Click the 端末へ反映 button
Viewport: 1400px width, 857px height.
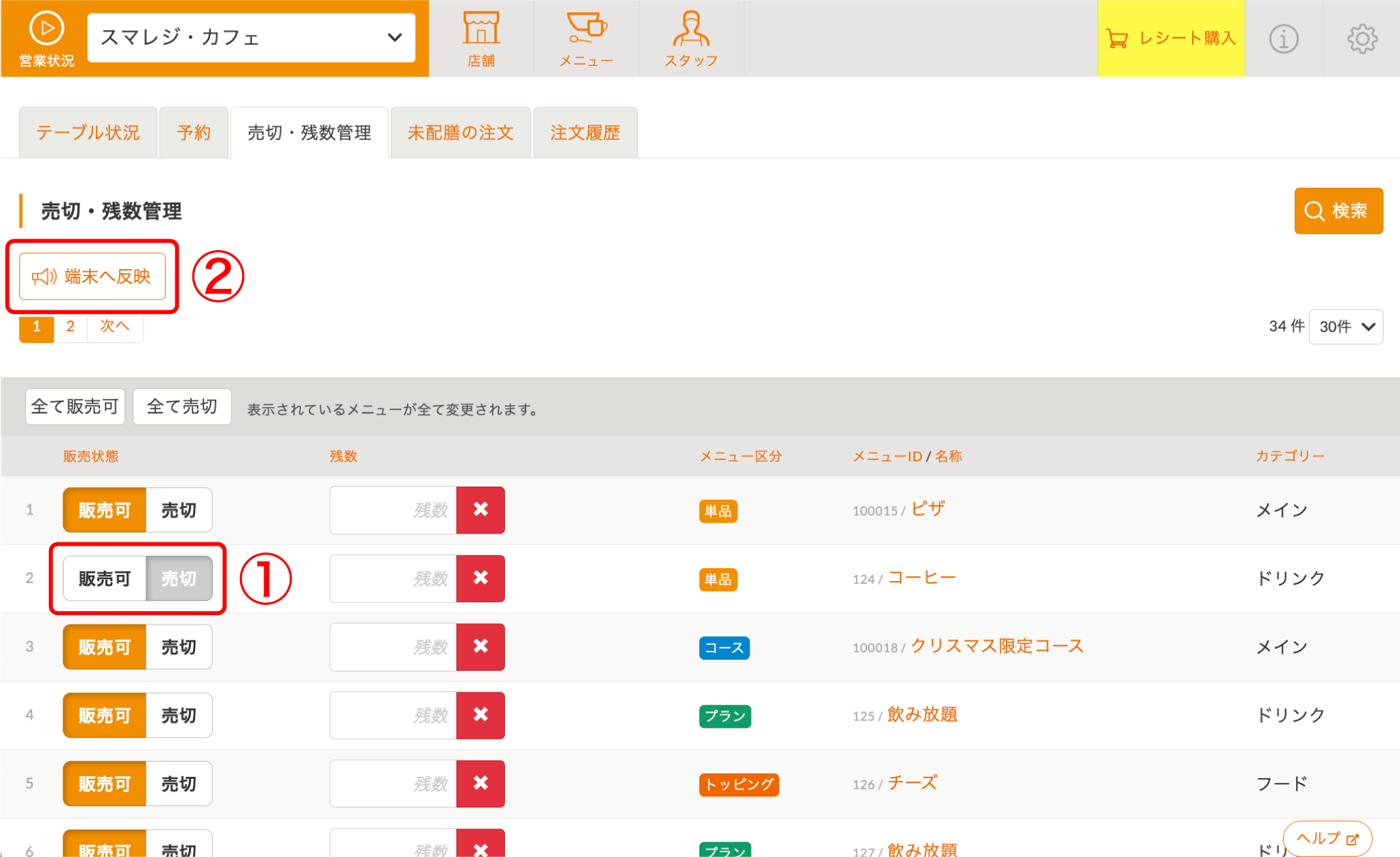92,277
